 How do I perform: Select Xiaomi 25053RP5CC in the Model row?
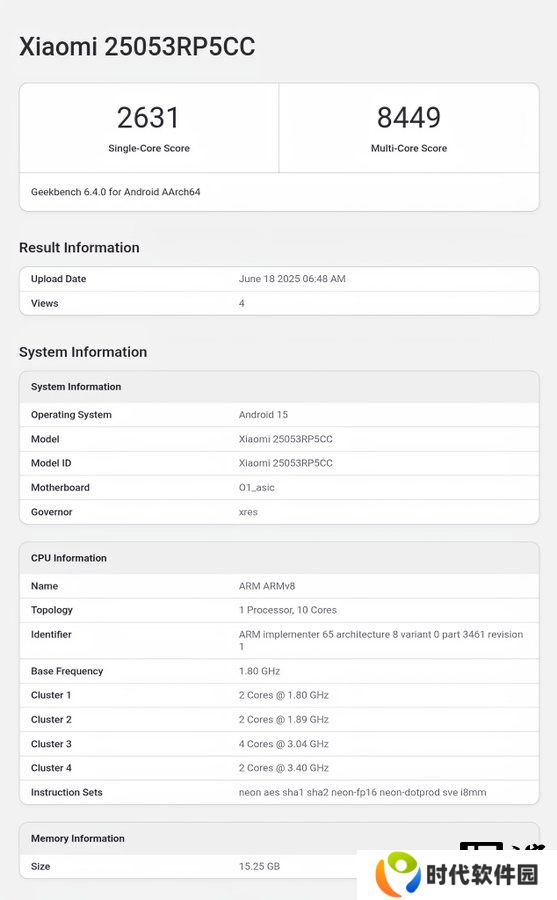coord(286,439)
